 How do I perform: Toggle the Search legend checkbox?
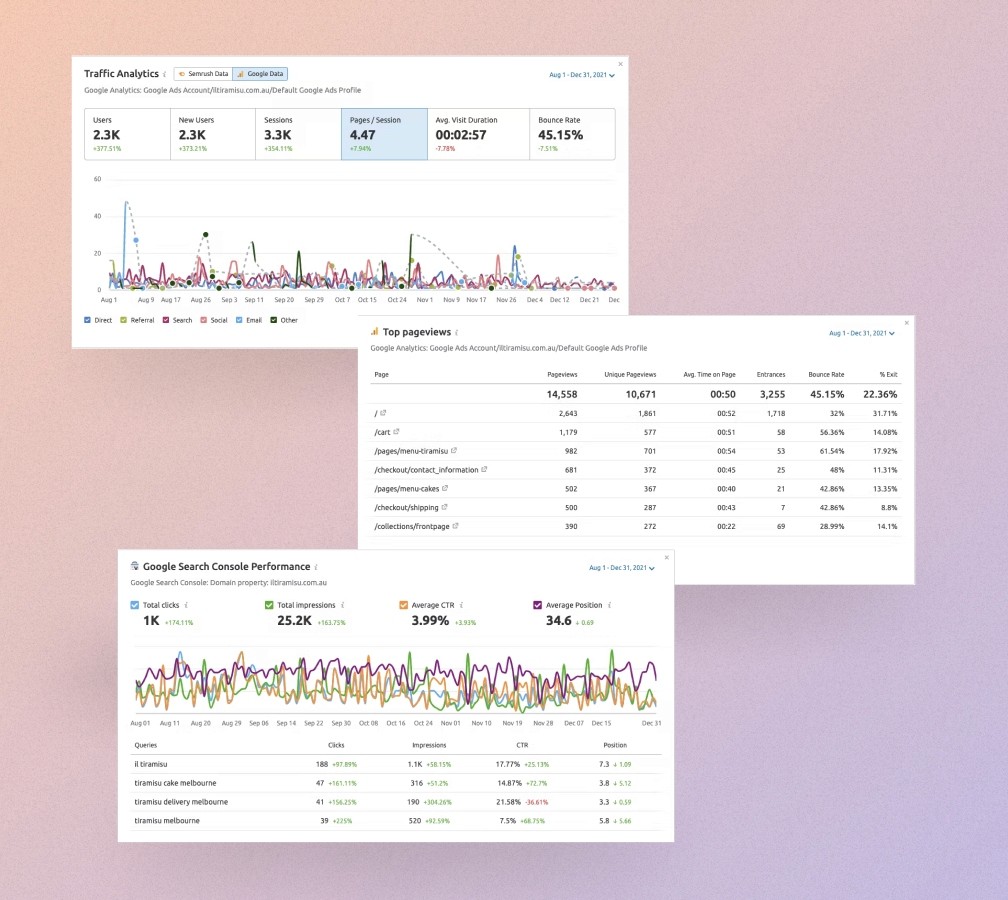point(166,320)
